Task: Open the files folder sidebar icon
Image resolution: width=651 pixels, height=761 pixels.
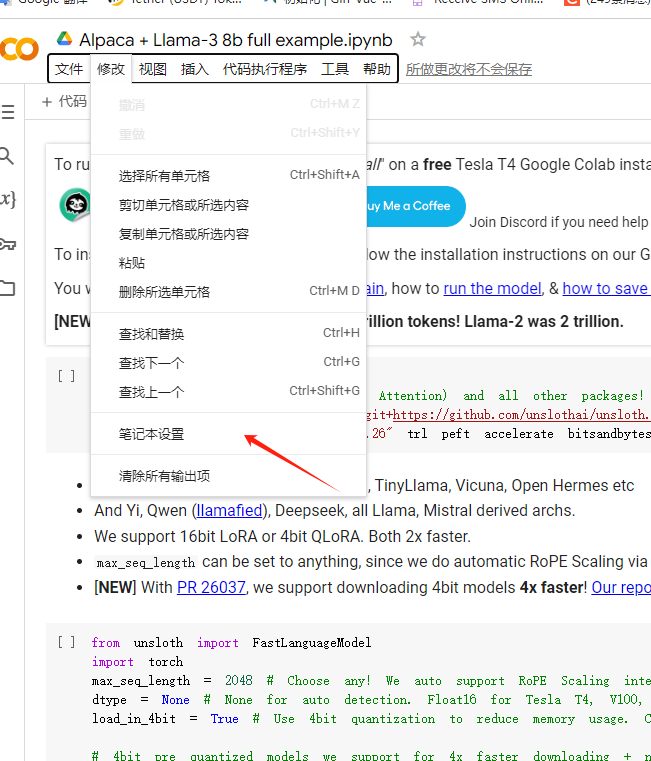Action: point(8,288)
